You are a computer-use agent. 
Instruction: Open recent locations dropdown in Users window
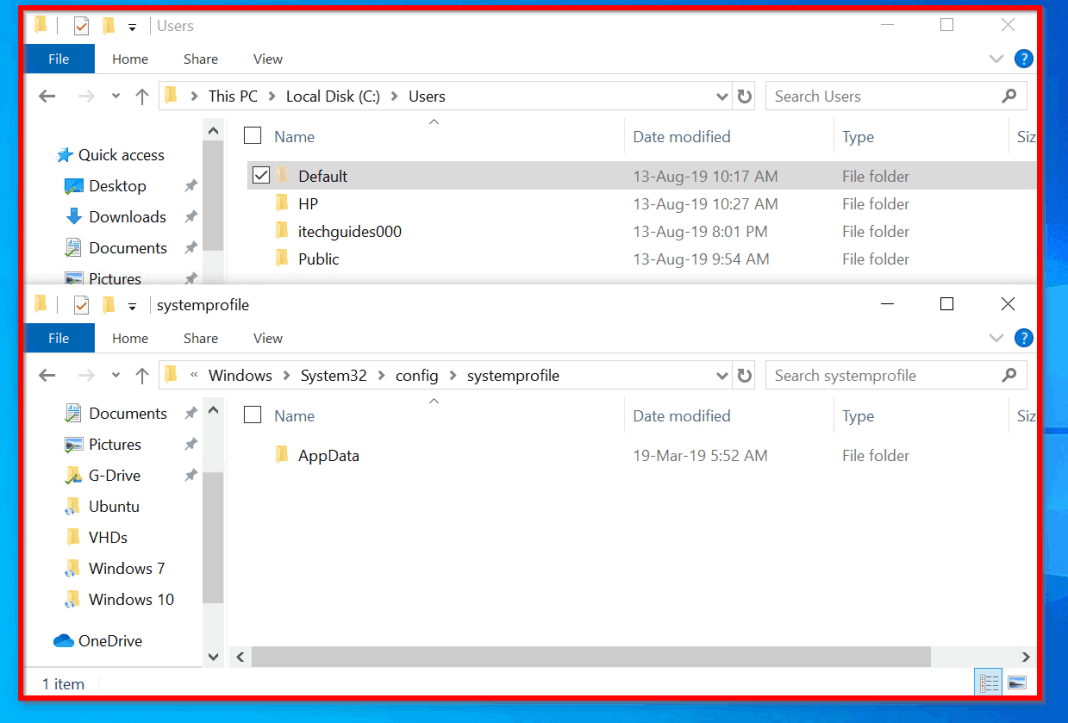116,96
